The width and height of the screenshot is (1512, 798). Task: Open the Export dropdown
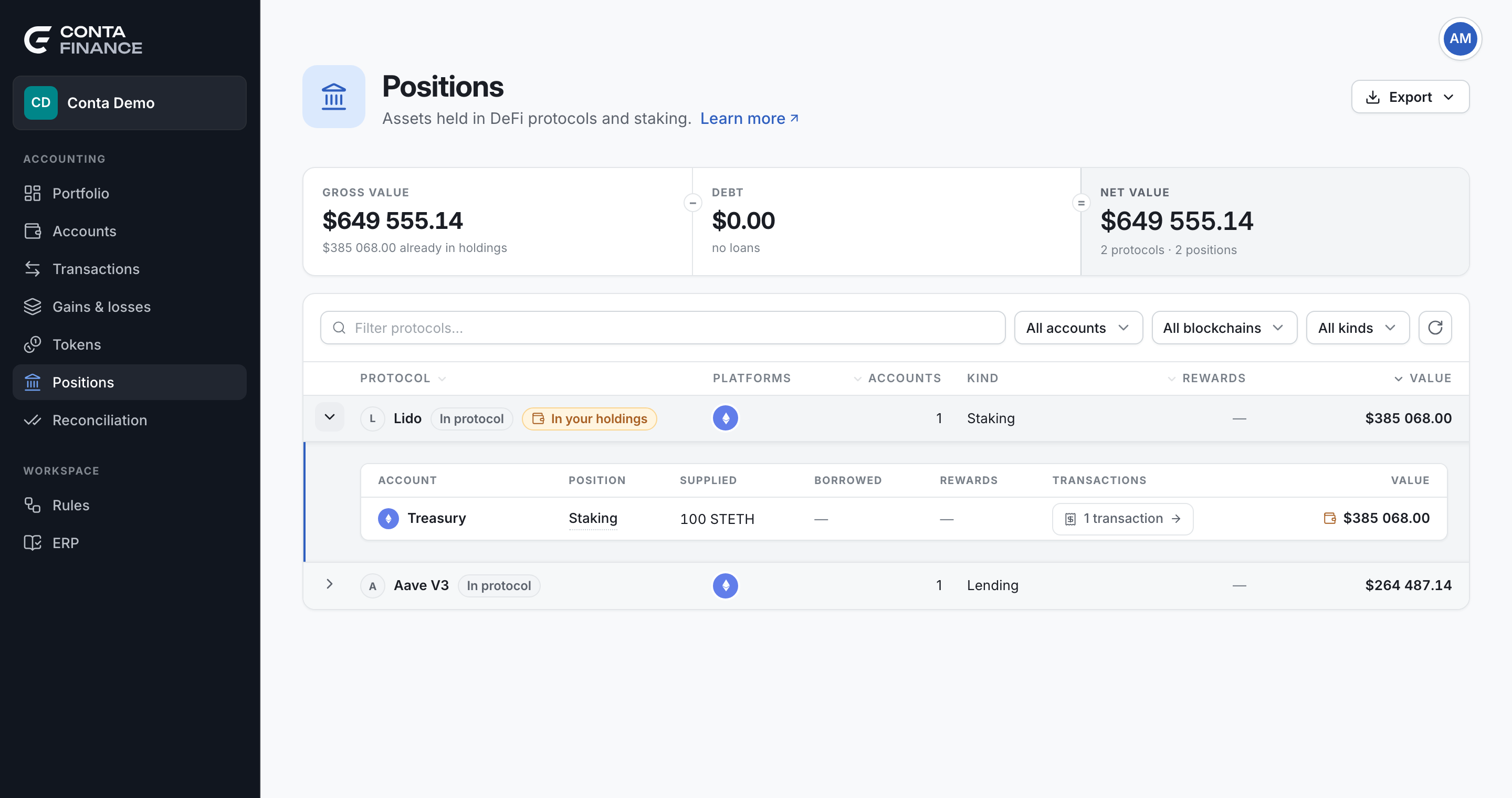click(1410, 97)
